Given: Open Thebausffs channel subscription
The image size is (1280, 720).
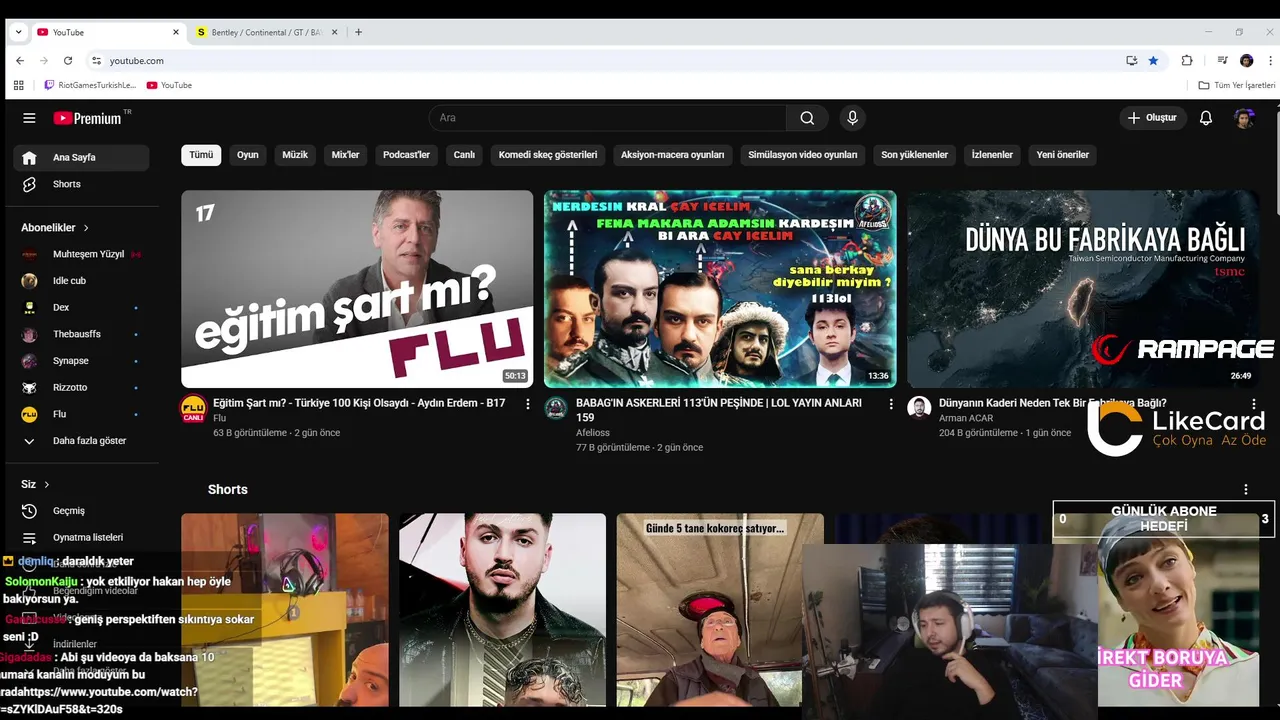Looking at the screenshot, I should point(81,334).
